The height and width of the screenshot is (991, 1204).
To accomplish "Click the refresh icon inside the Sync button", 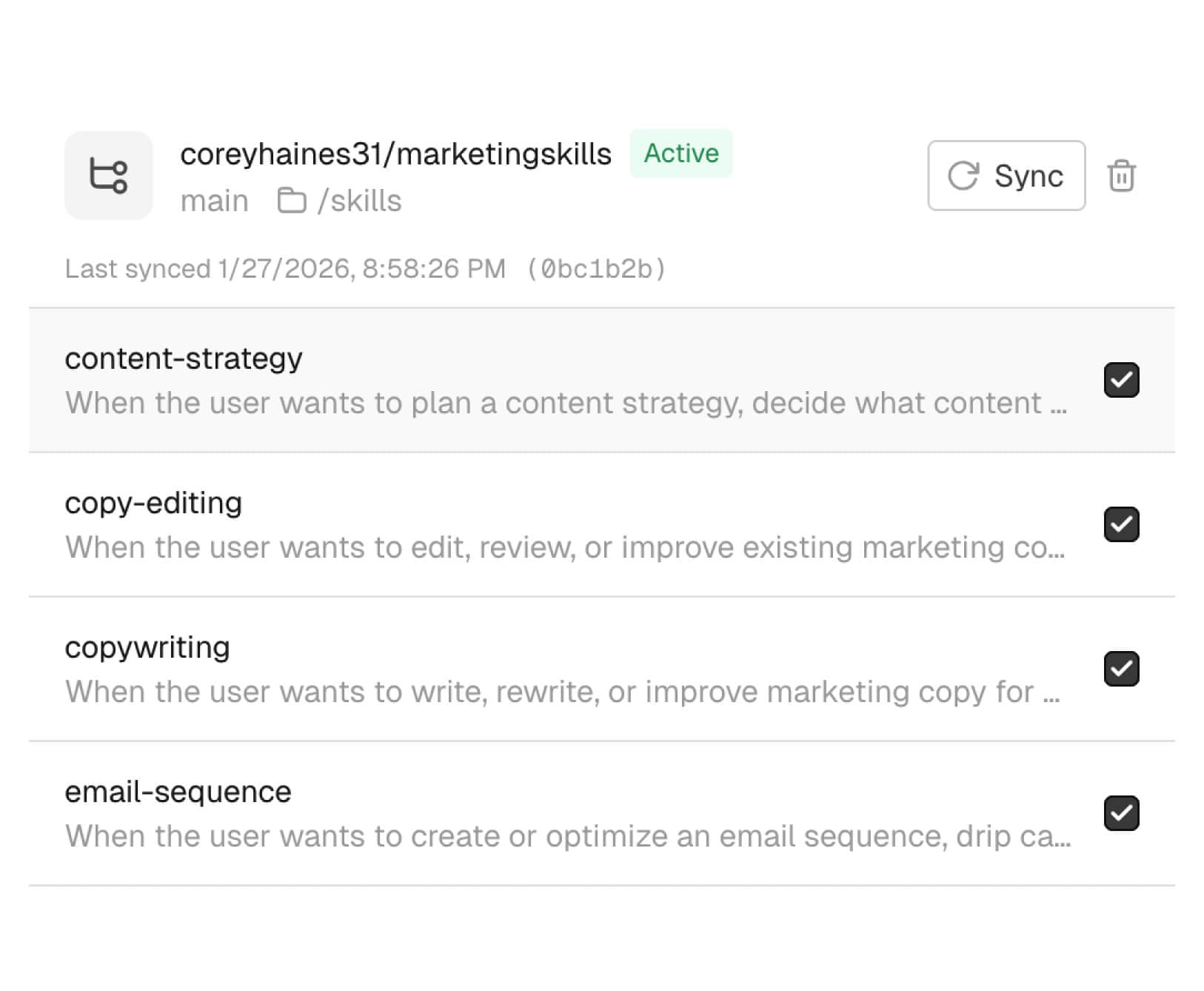I will [x=963, y=176].
